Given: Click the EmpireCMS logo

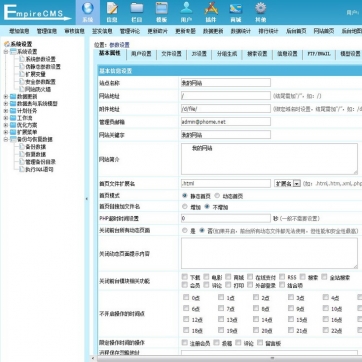Looking at the screenshot, I should pyautogui.click(x=37, y=13).
